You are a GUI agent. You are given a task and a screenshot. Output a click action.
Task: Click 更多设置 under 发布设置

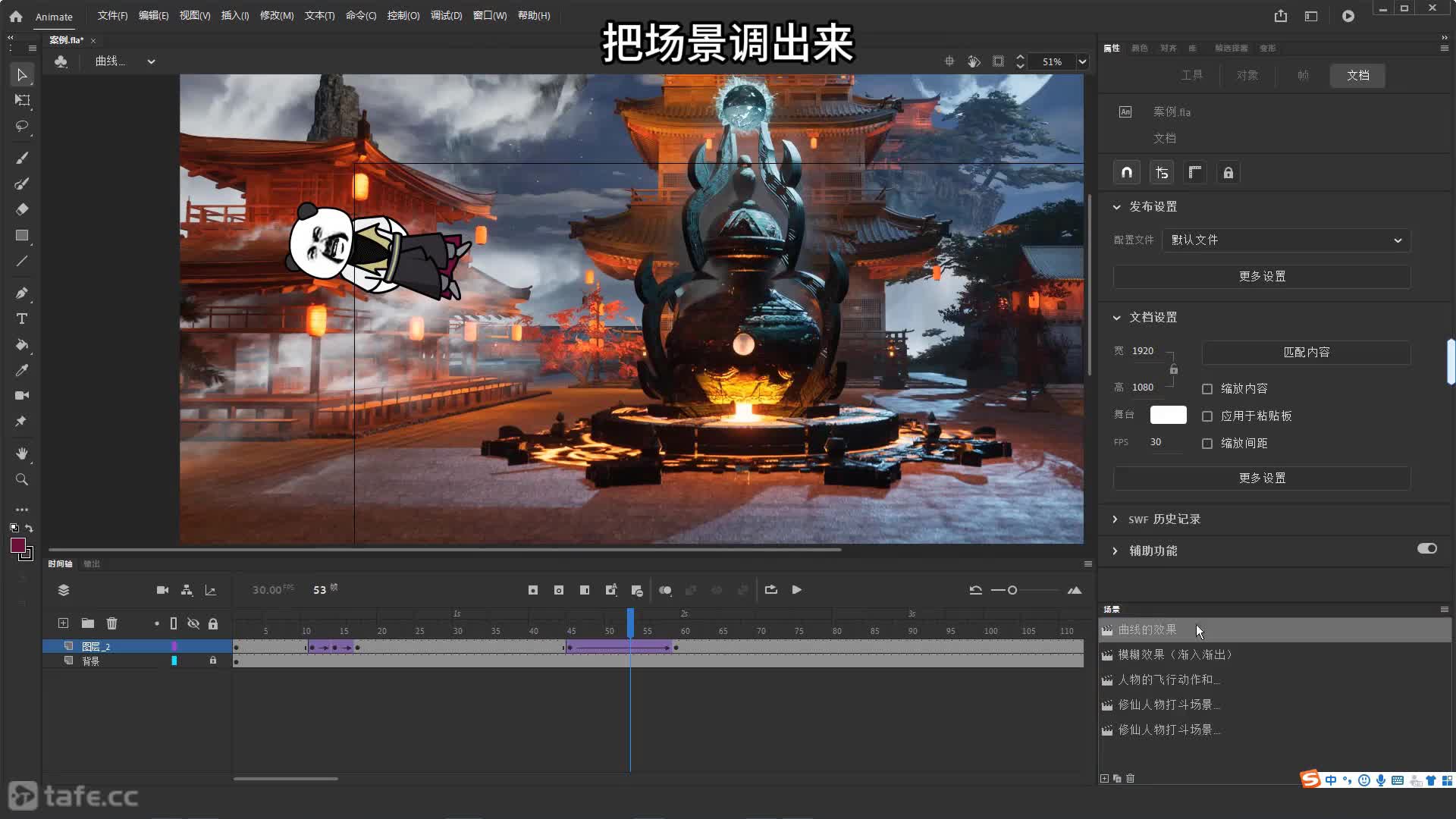coord(1262,277)
